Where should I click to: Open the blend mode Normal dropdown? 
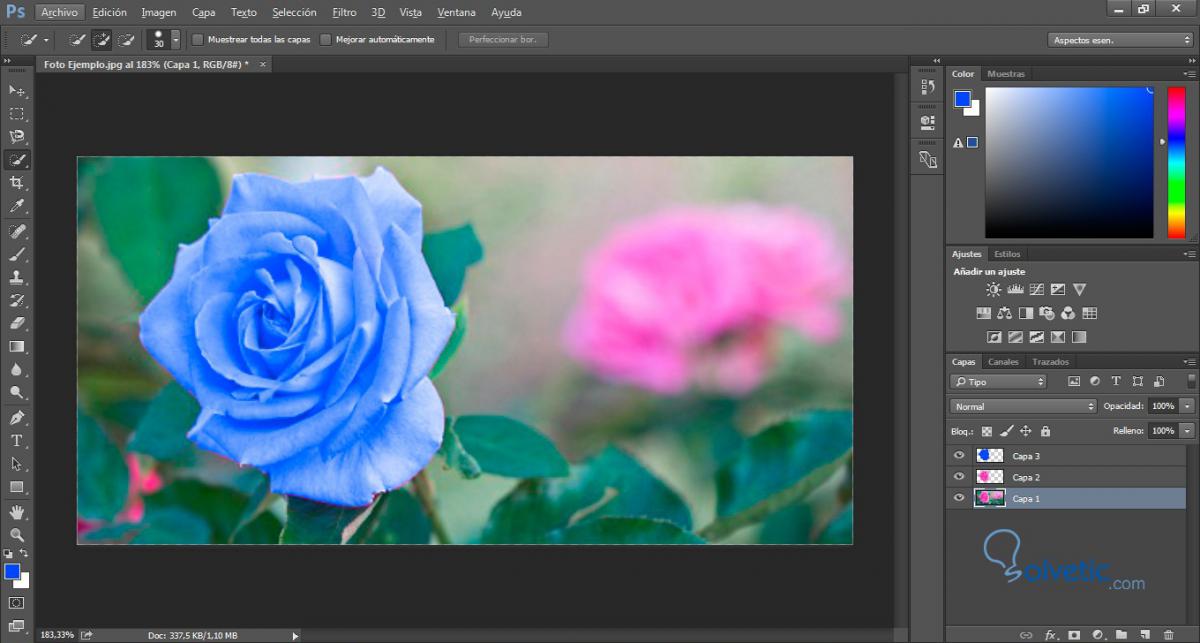1022,407
